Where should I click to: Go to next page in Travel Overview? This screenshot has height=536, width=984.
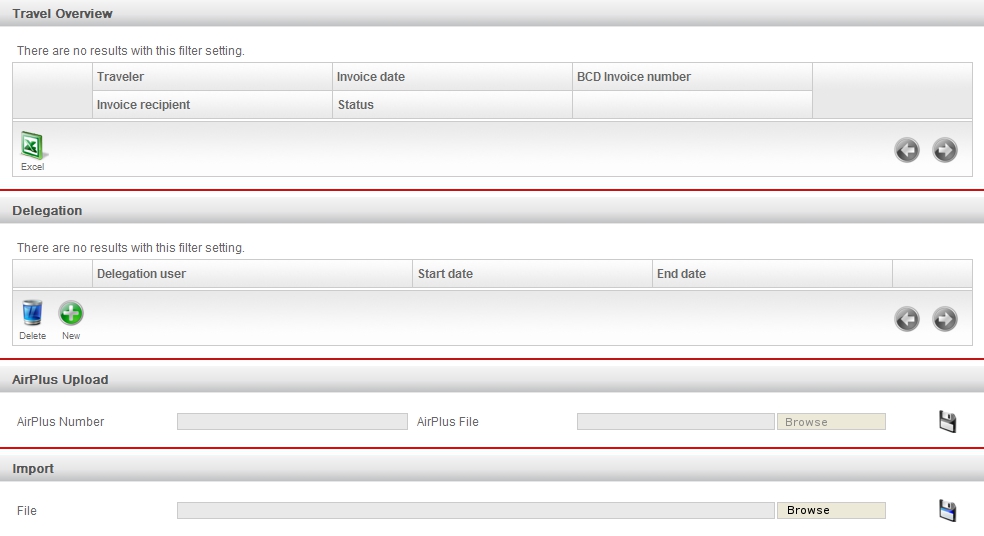pos(944,150)
